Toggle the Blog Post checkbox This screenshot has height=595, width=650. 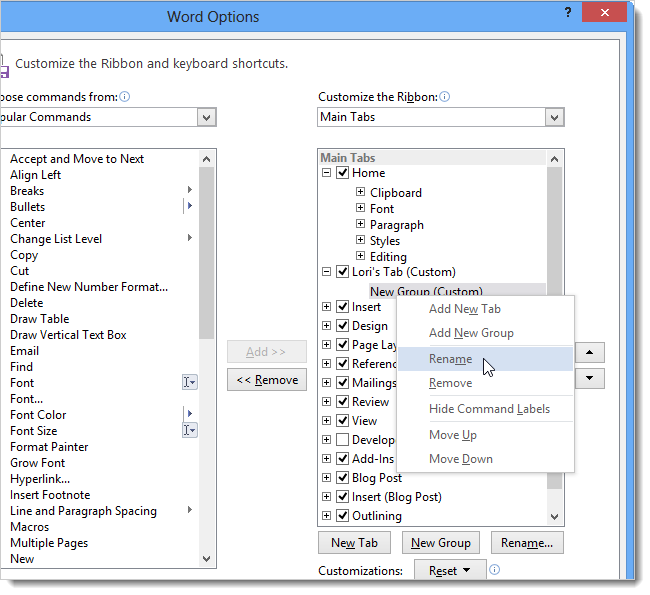[342, 478]
